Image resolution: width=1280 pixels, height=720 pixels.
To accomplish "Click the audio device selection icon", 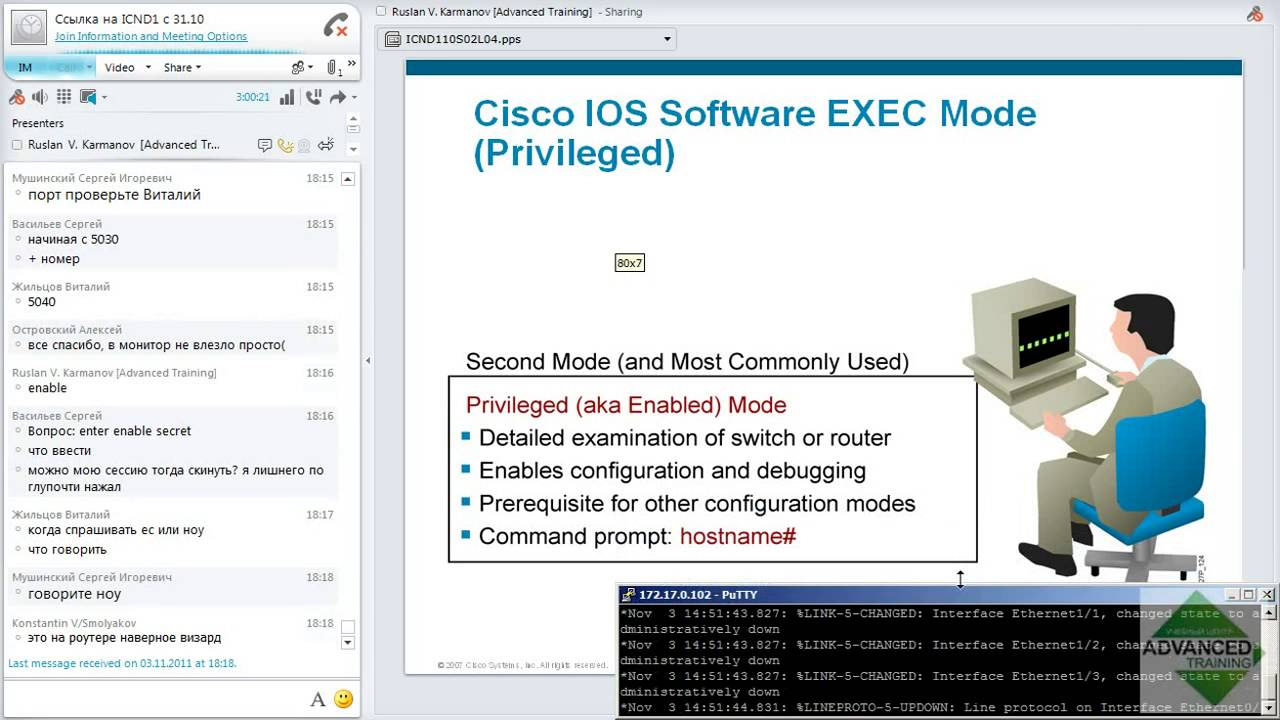I will (x=88, y=97).
